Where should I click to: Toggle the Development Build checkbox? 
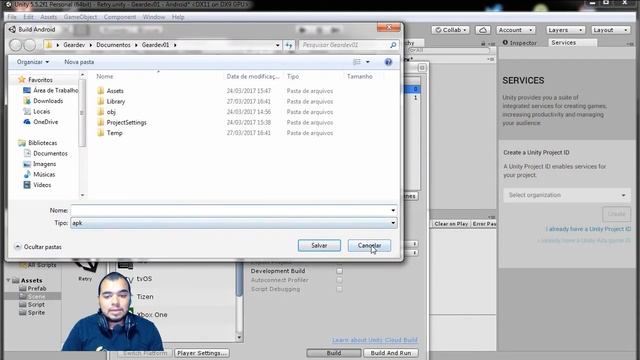pos(339,271)
